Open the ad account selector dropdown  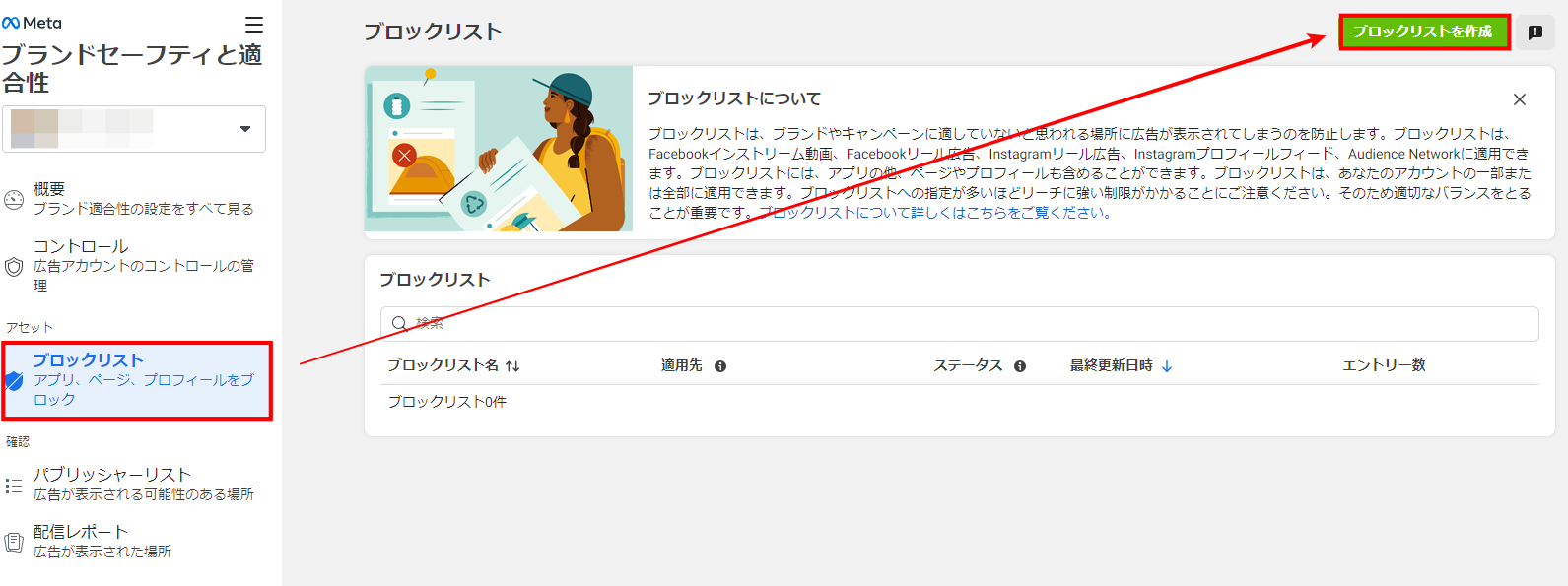pyautogui.click(x=134, y=129)
